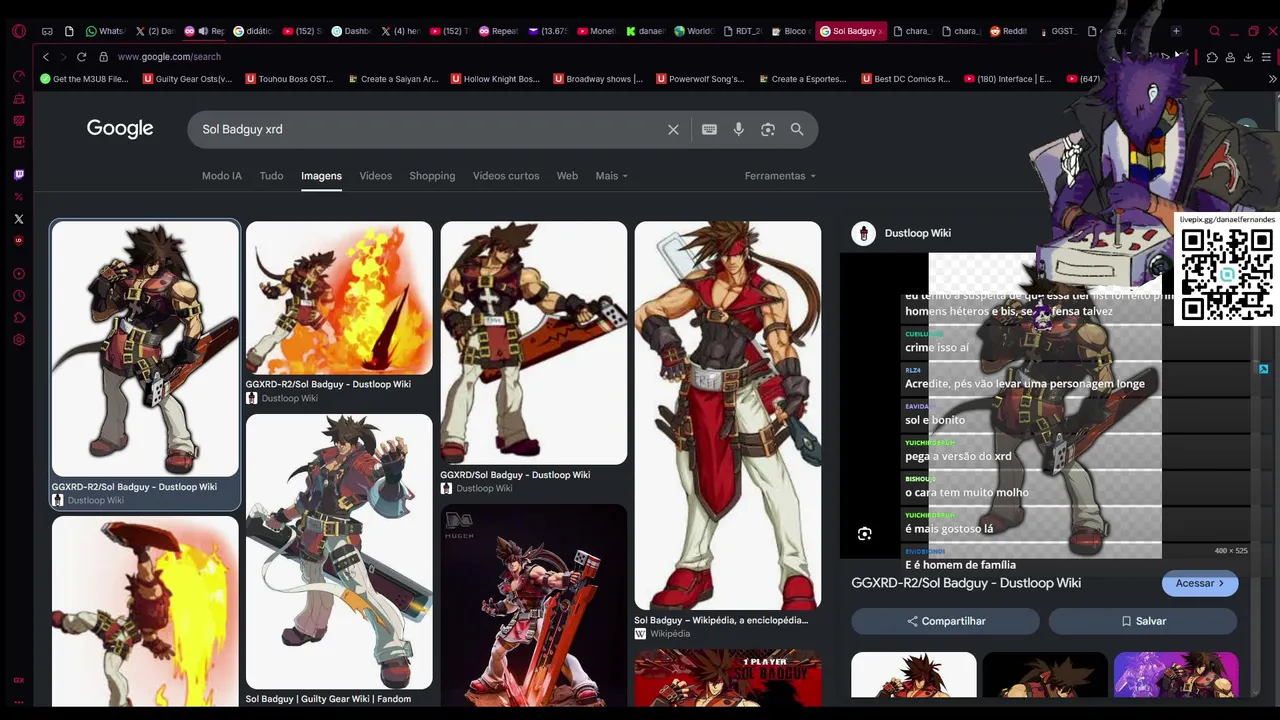This screenshot has height=720, width=1280.
Task: Switch to the Reddit browser tab
Action: pyautogui.click(x=1008, y=31)
